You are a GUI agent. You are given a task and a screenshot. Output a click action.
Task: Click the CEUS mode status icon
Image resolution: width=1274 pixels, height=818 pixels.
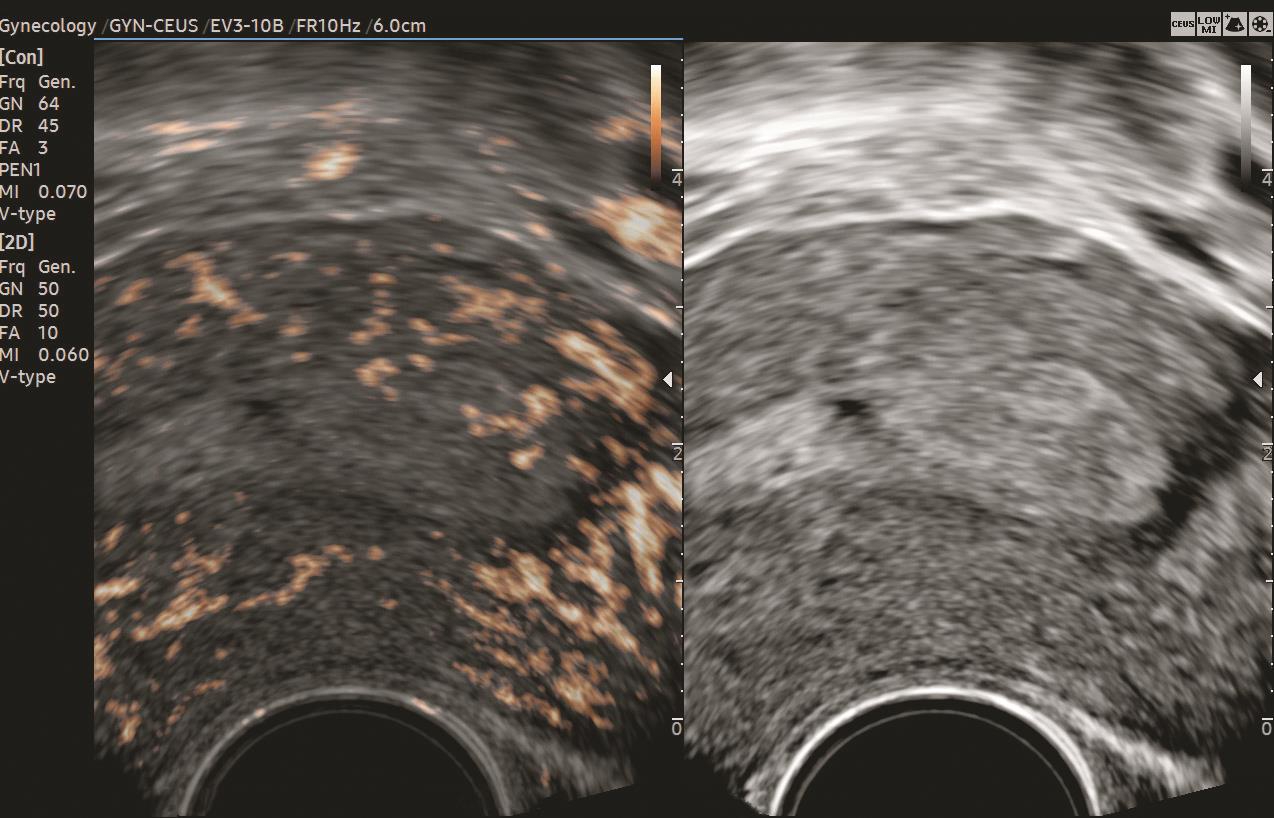1183,25
